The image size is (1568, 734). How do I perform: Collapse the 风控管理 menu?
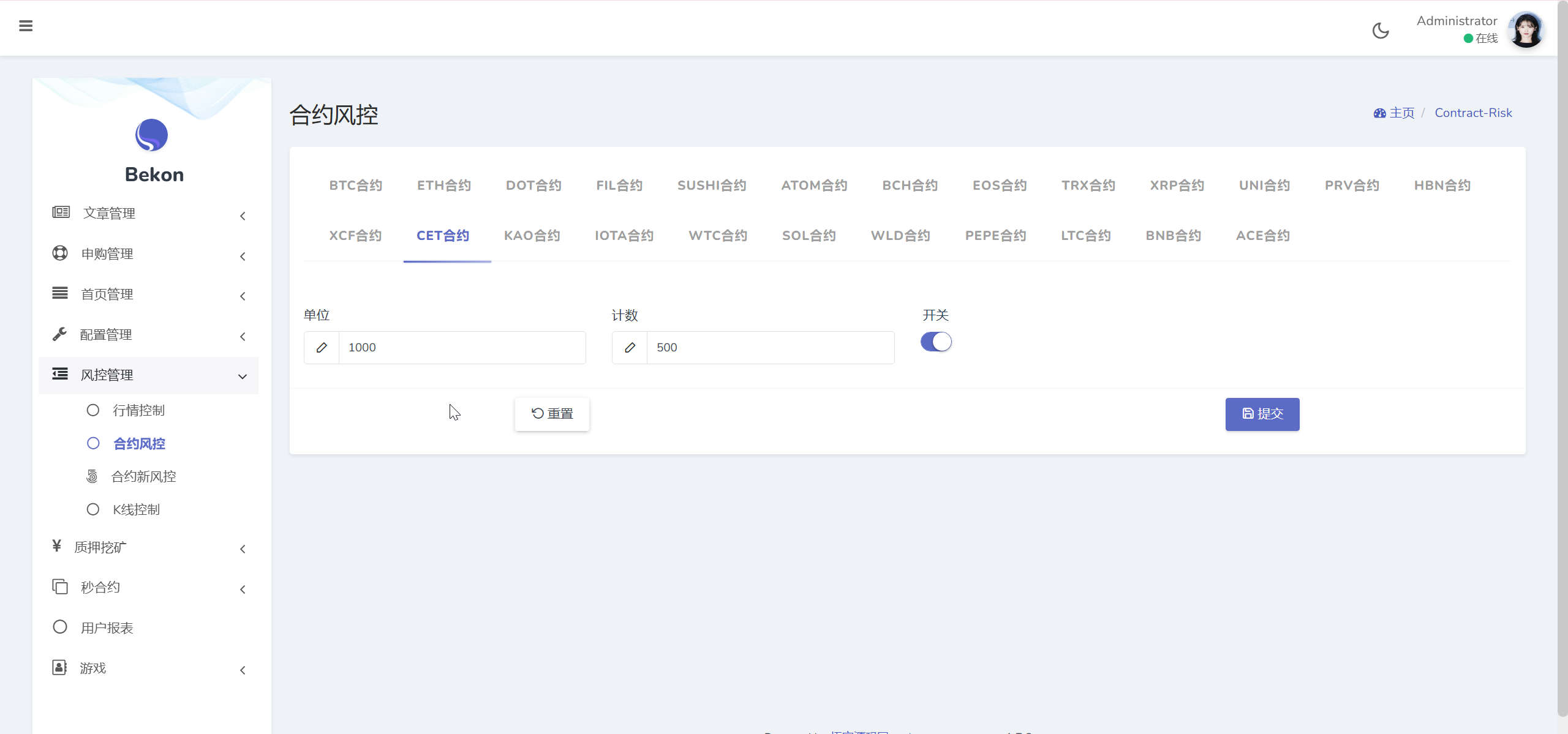243,376
